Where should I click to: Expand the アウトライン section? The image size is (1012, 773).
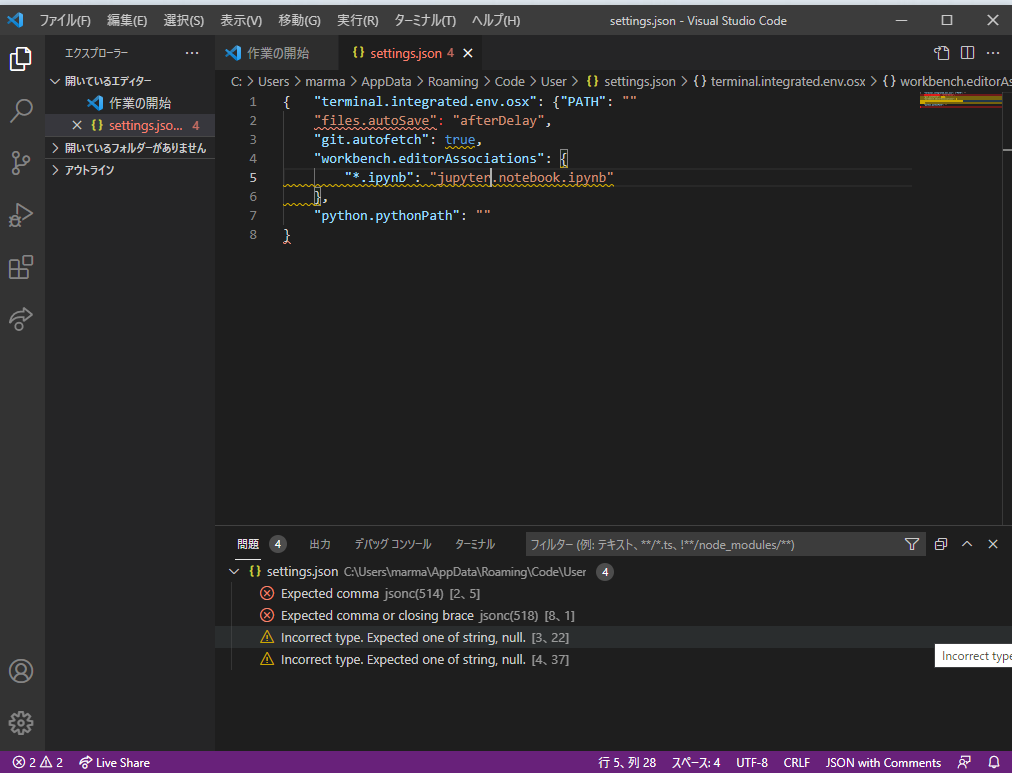(x=56, y=170)
